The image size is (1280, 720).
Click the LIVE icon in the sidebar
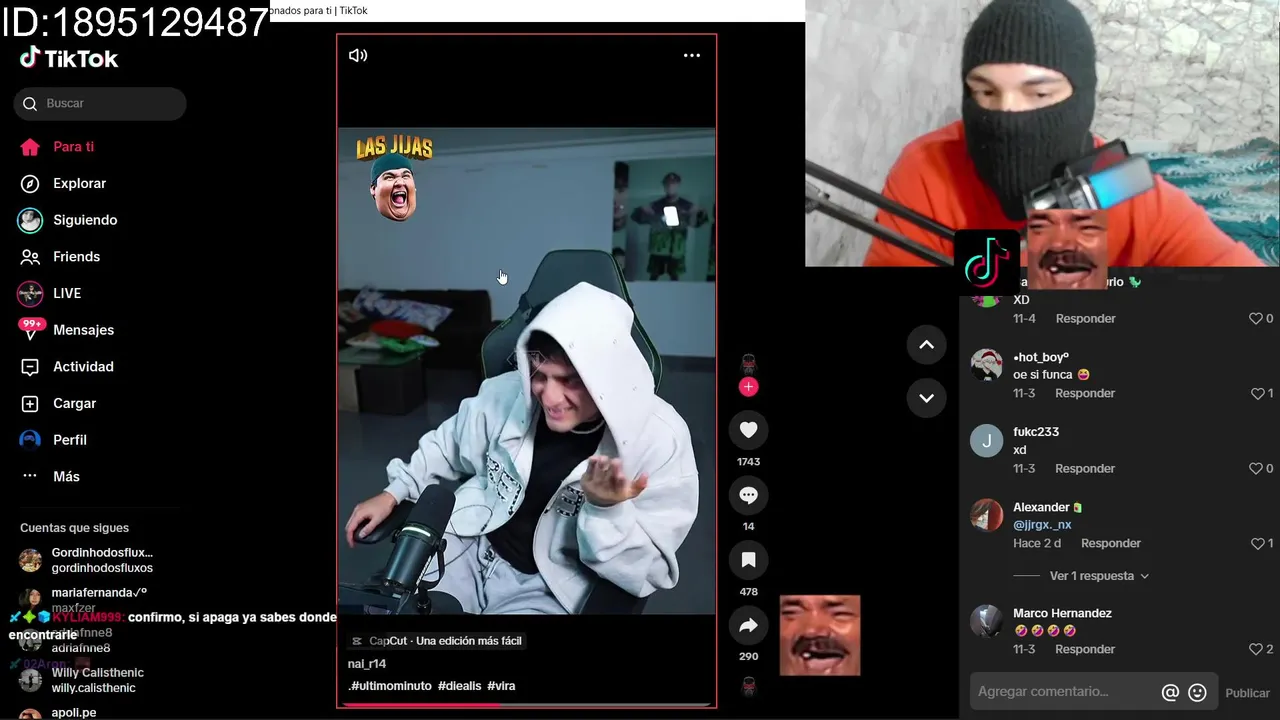(30, 294)
